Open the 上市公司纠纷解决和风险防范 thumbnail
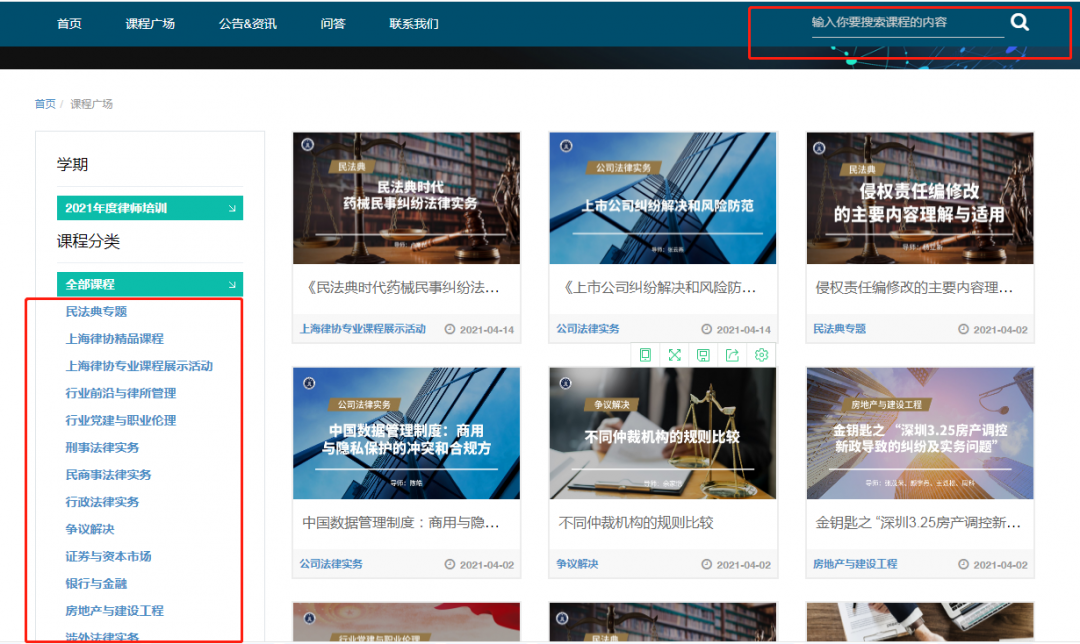This screenshot has height=644, width=1080. pos(663,198)
